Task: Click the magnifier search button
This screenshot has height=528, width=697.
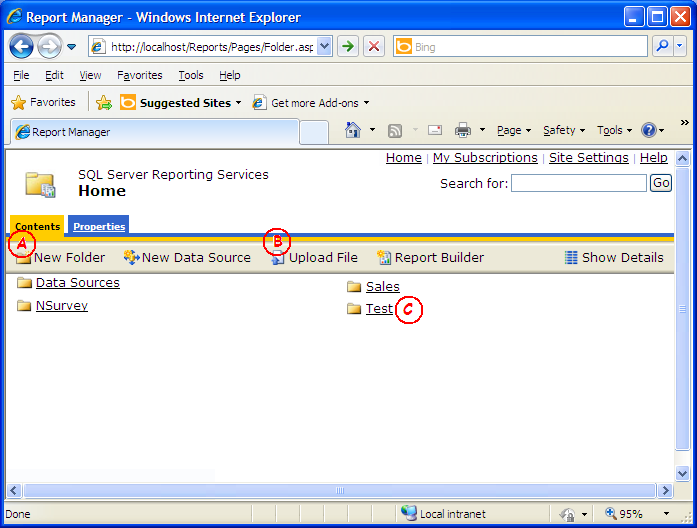Action: tap(662, 46)
